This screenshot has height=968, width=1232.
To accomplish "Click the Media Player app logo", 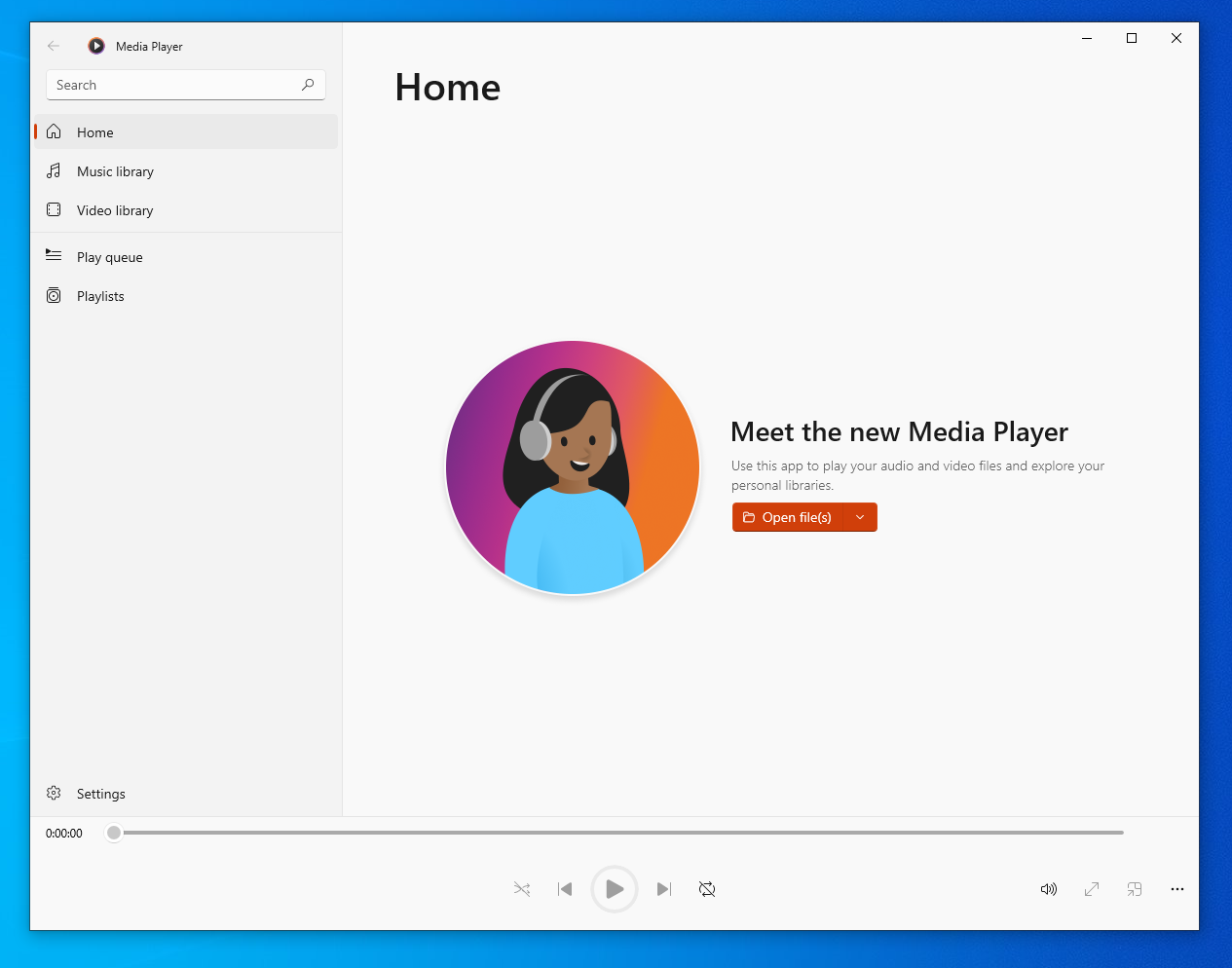I will point(96,46).
